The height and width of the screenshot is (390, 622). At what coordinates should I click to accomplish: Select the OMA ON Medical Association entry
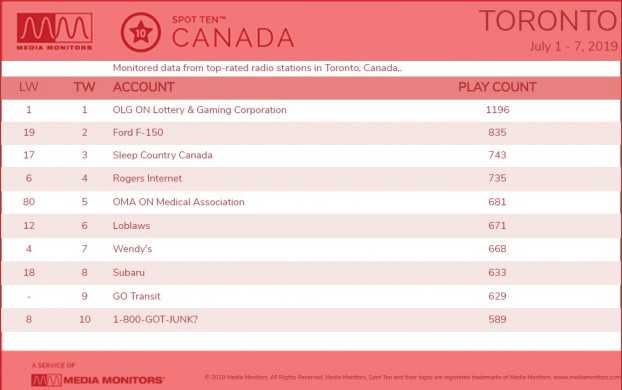179,202
